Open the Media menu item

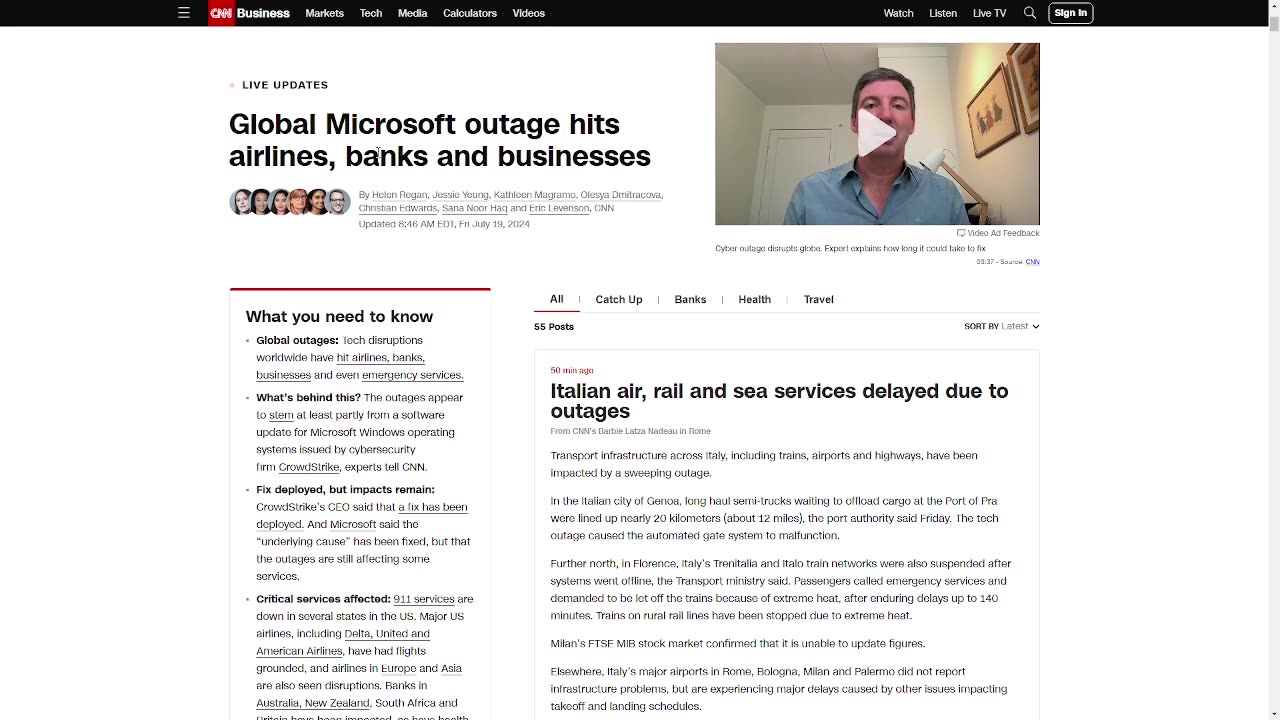click(412, 13)
